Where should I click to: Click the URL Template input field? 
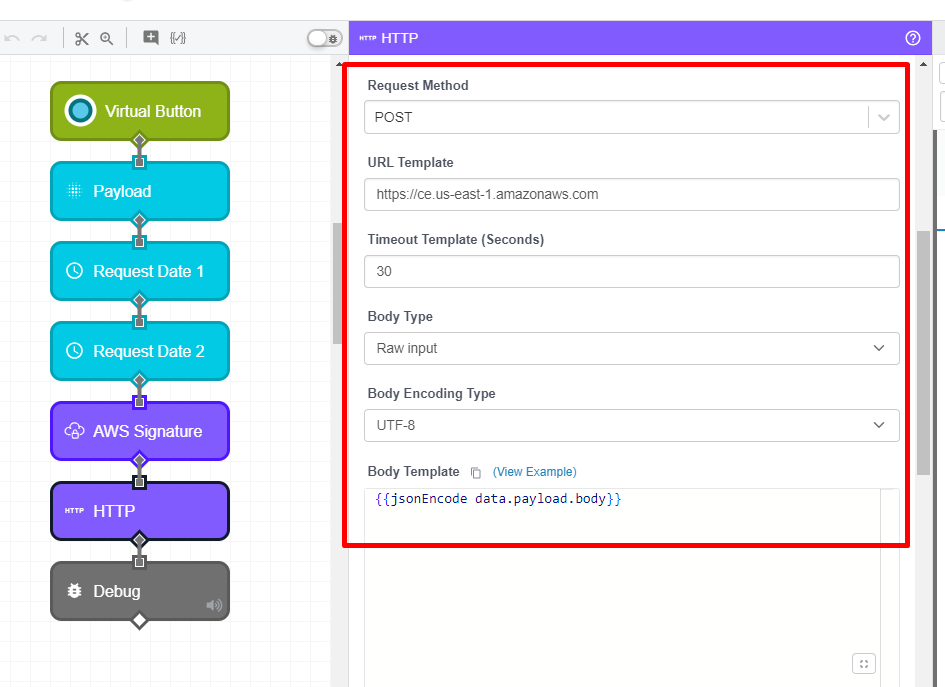632,194
